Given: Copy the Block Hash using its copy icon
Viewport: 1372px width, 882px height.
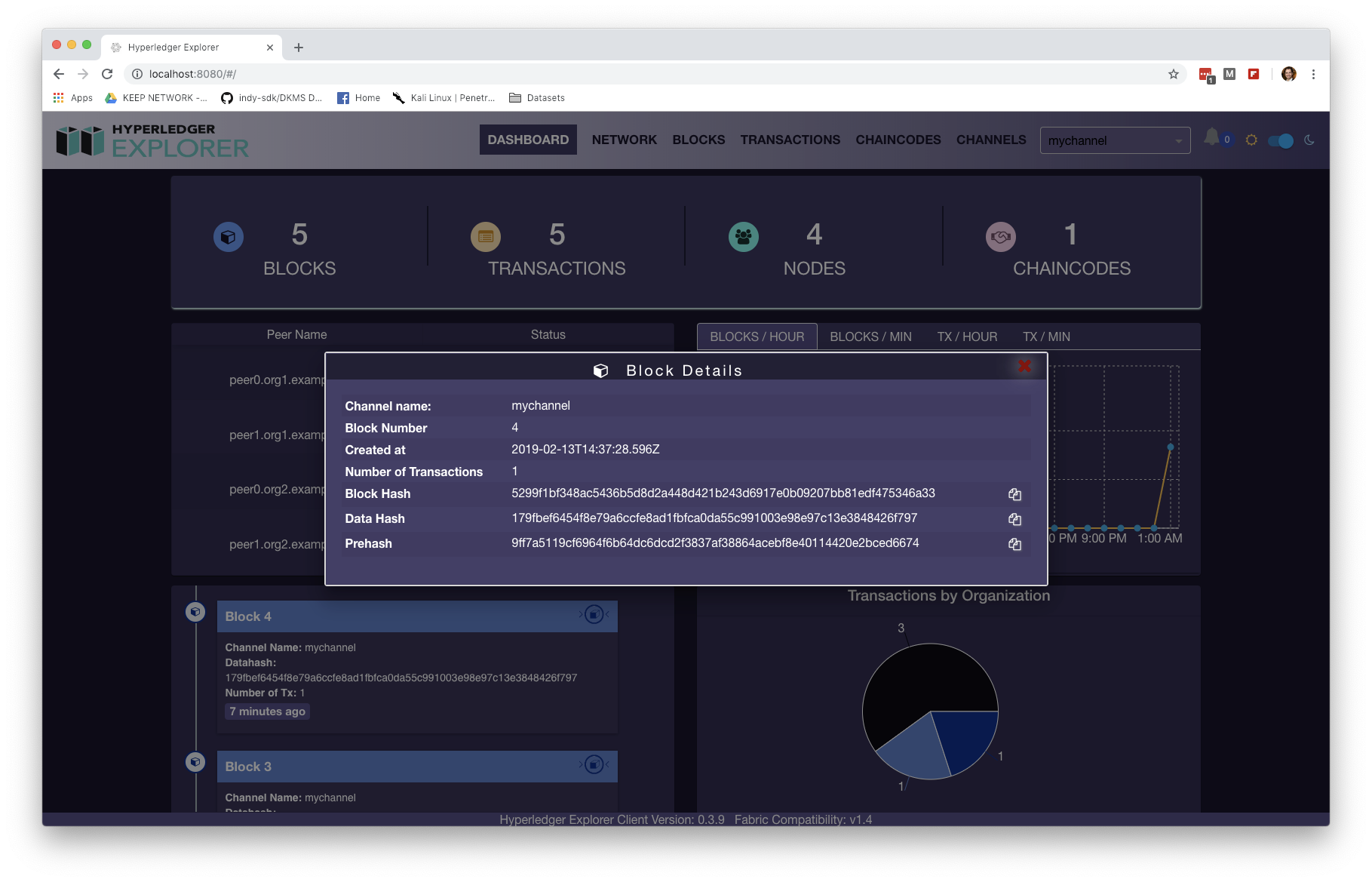Looking at the screenshot, I should click(1014, 494).
